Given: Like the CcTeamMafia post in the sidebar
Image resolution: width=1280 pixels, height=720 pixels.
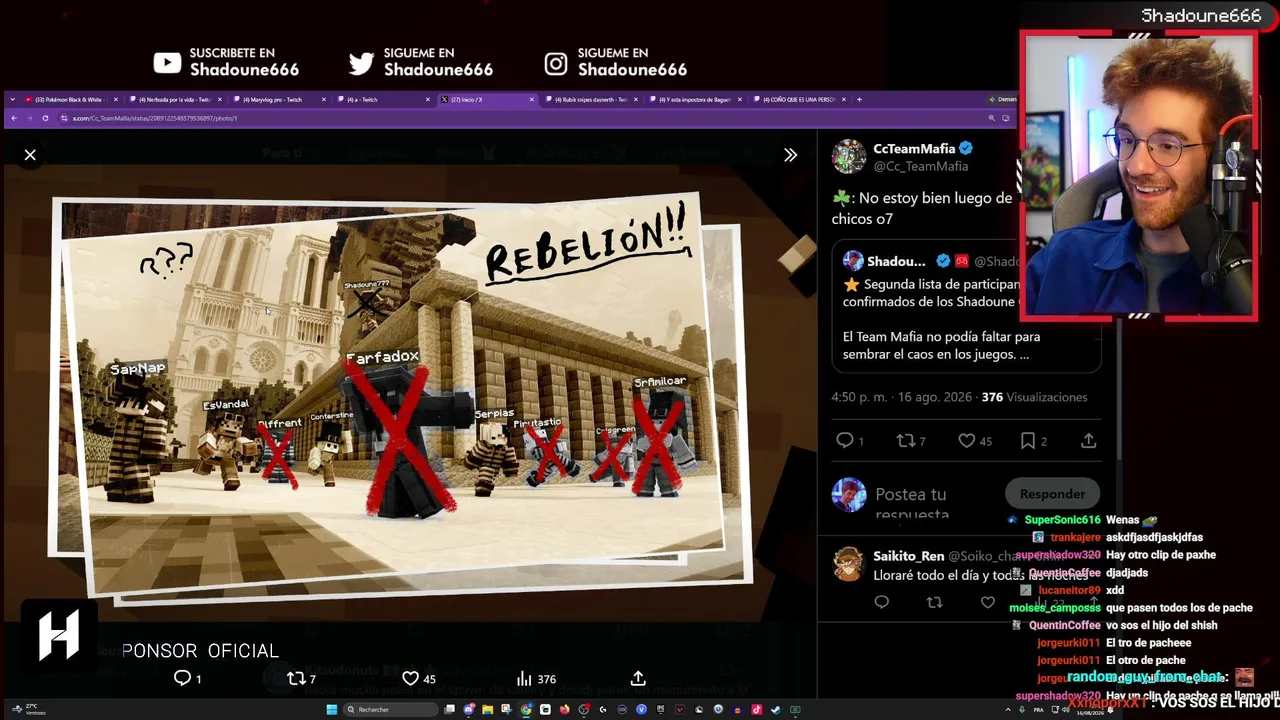Looking at the screenshot, I should [966, 440].
